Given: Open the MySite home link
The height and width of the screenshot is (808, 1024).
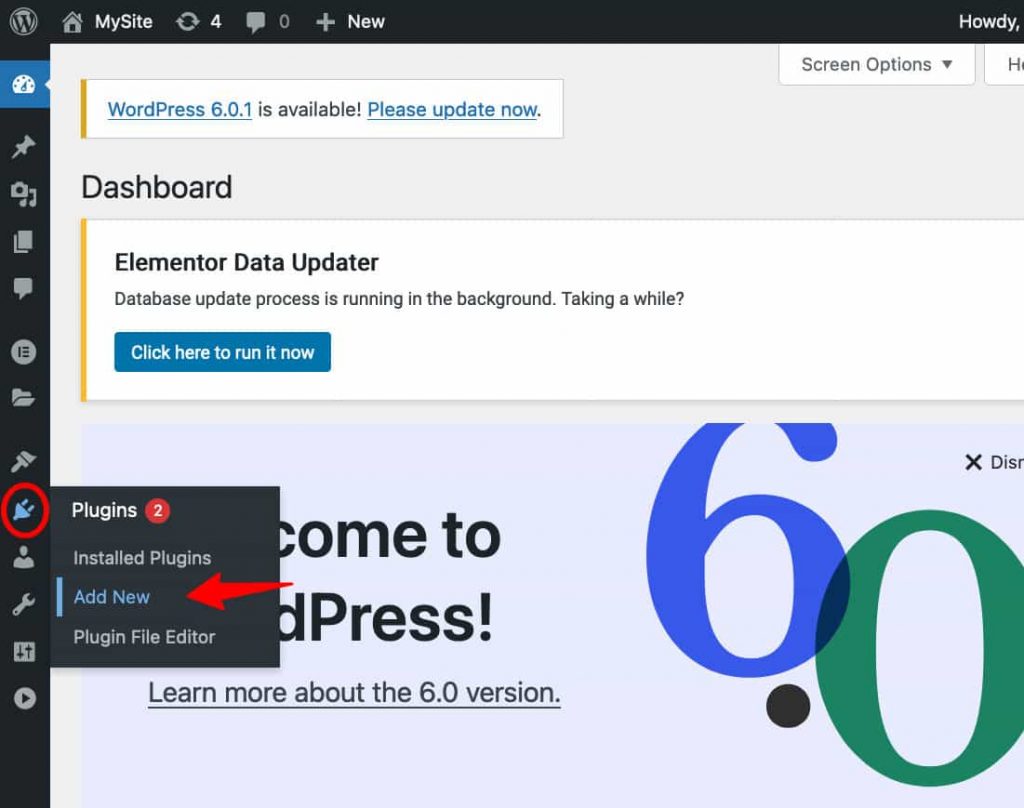Looking at the screenshot, I should (x=107, y=22).
